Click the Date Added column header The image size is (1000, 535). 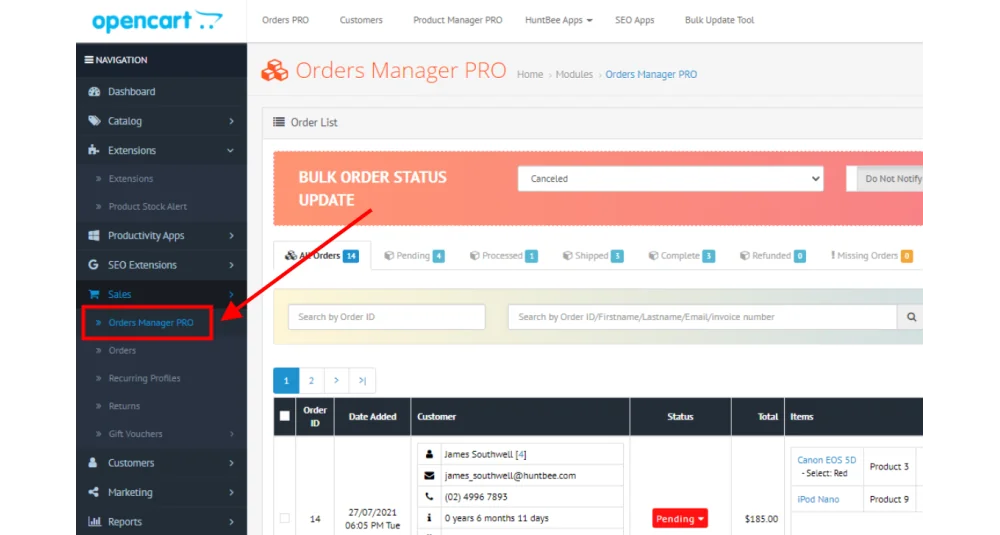(372, 416)
